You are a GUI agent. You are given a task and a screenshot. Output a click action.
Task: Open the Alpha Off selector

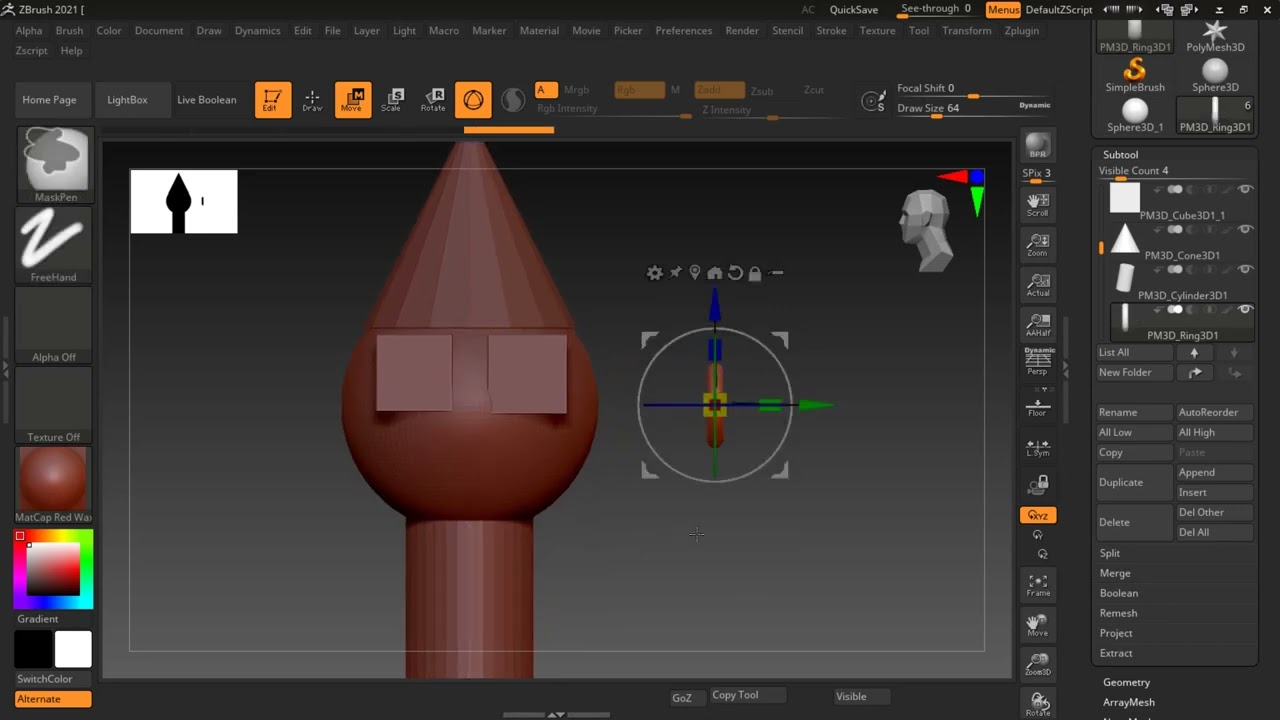tap(54, 325)
